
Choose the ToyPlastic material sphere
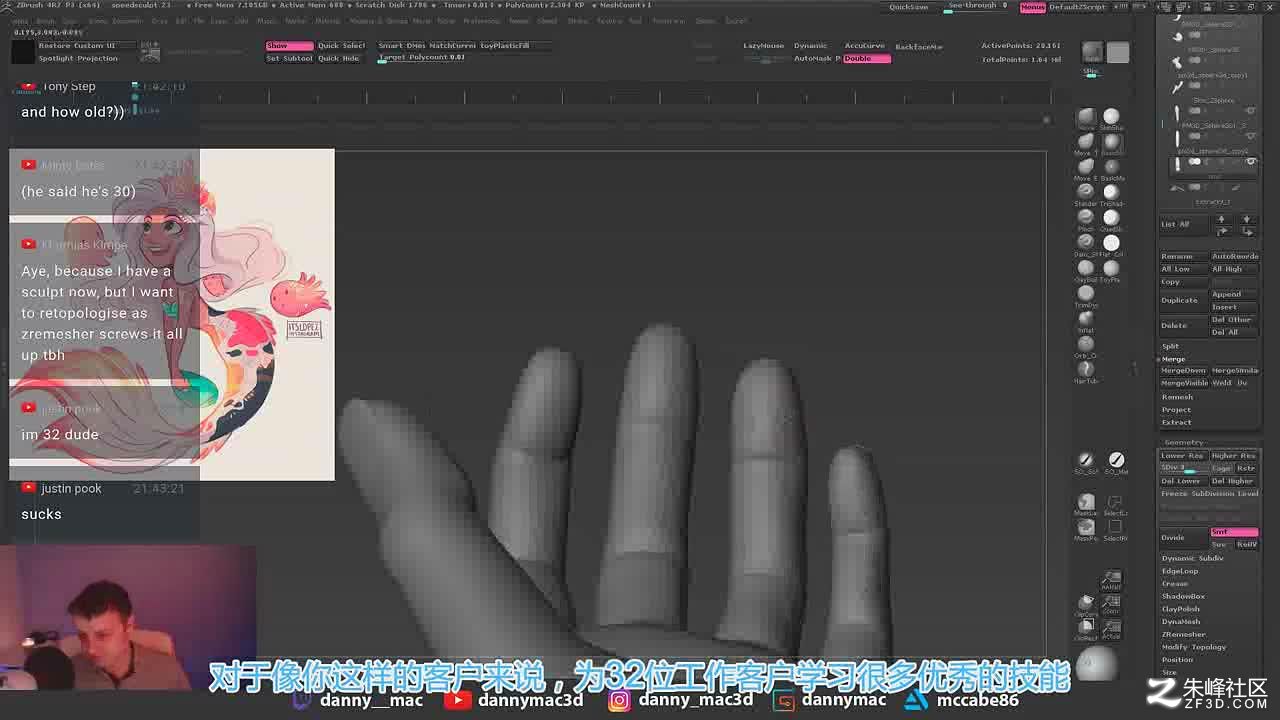[x=1111, y=270]
